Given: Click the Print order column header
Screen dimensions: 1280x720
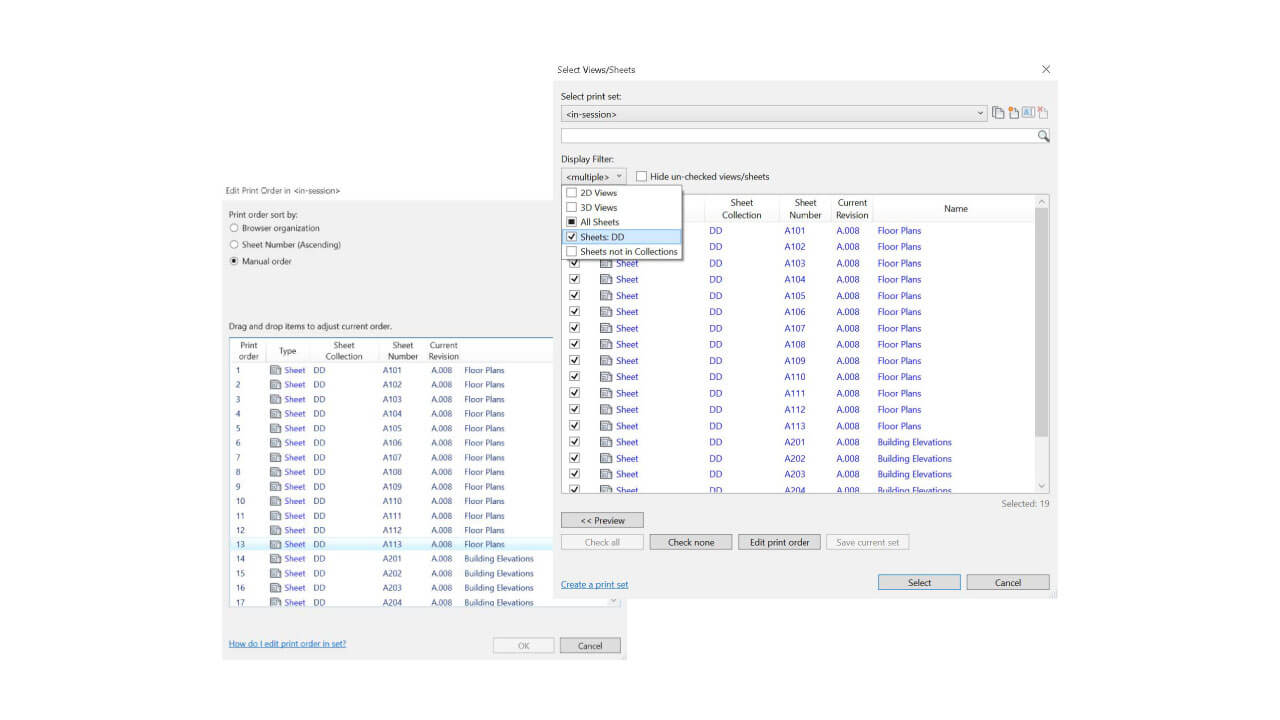Looking at the screenshot, I should [248, 351].
